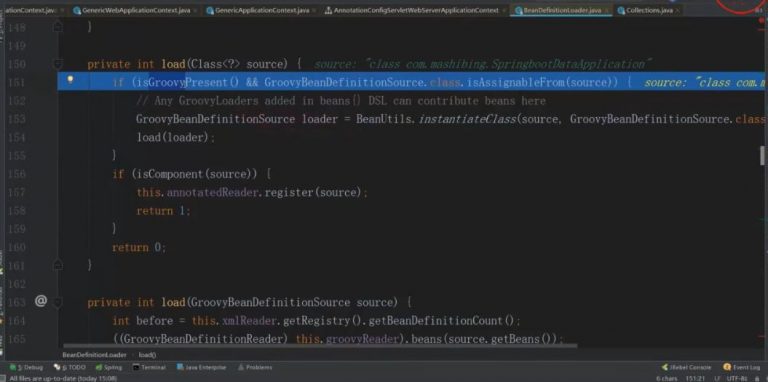The image size is (768, 382).
Task: Click the vertical editor scrollbar thumb
Action: (762, 155)
